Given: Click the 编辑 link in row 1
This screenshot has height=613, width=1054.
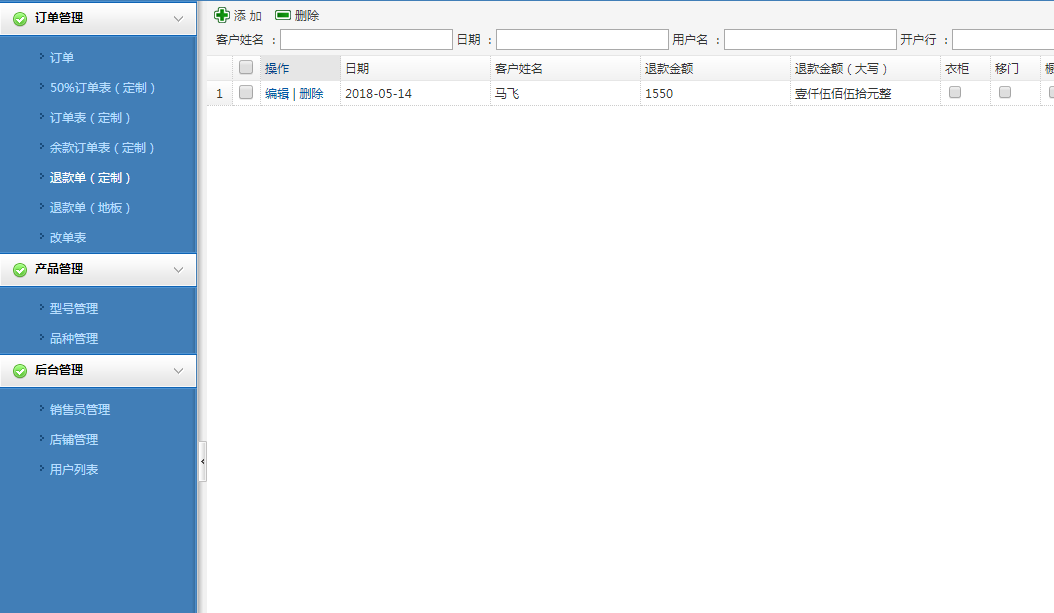Looking at the screenshot, I should (277, 94).
